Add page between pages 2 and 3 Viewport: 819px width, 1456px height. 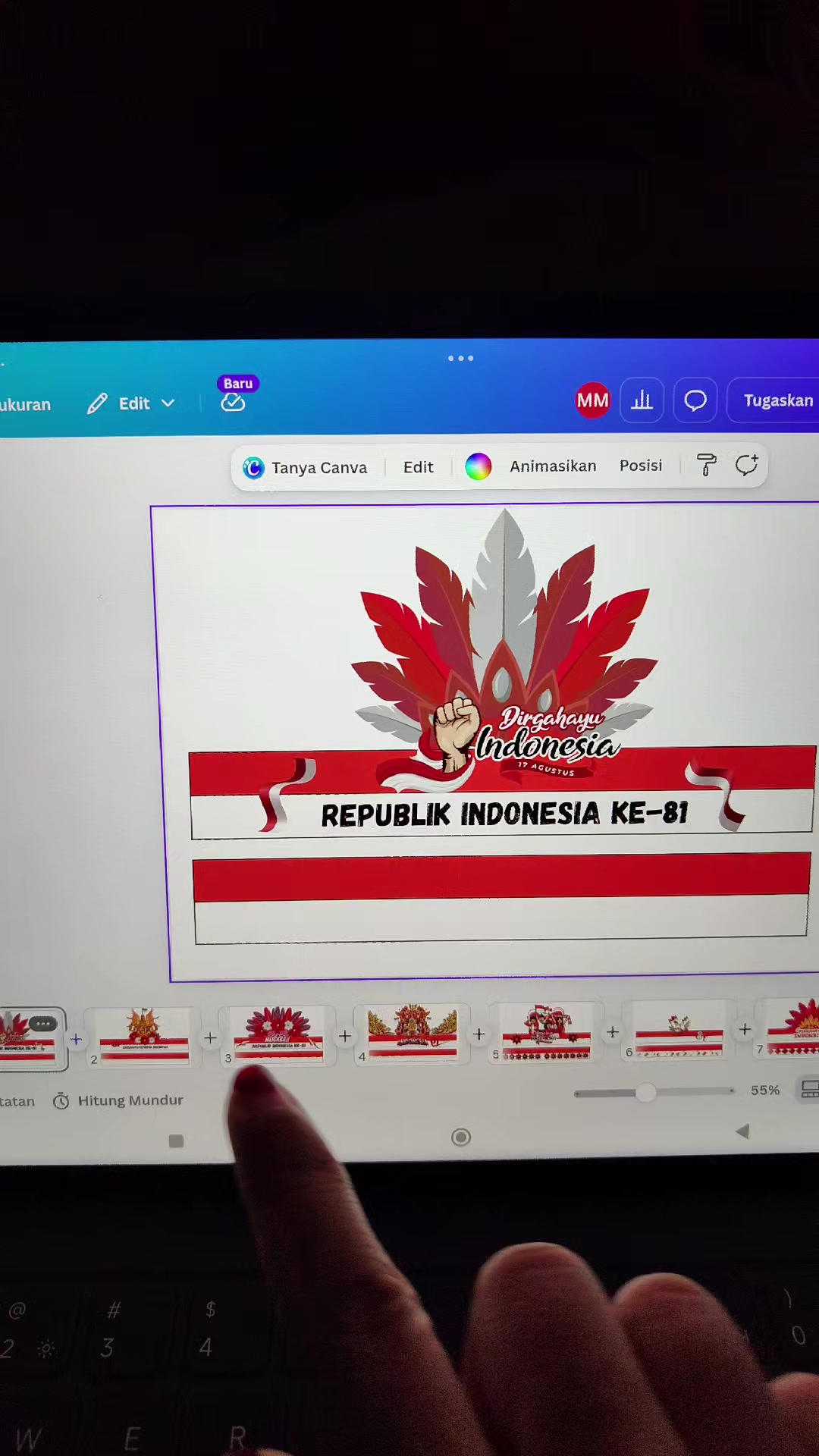pyautogui.click(x=210, y=1037)
